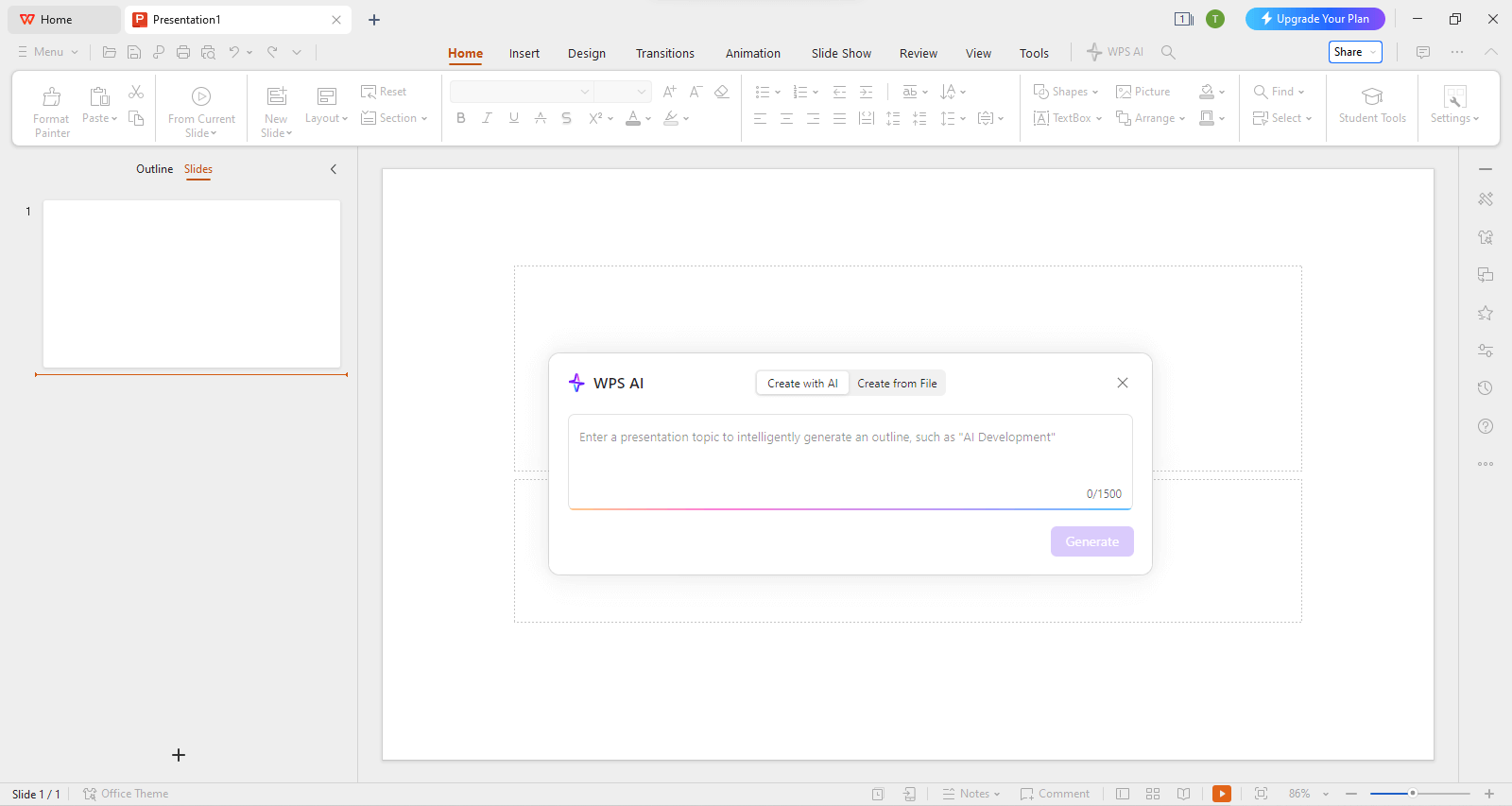Play slideshow orange button in status bar
1512x806 pixels.
point(1222,794)
